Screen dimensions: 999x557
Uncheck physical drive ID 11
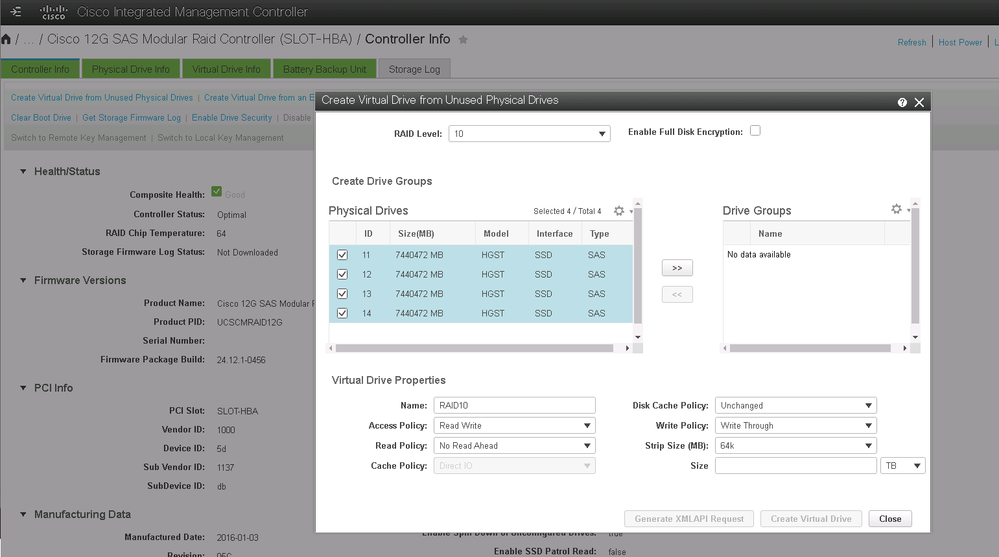pos(342,254)
